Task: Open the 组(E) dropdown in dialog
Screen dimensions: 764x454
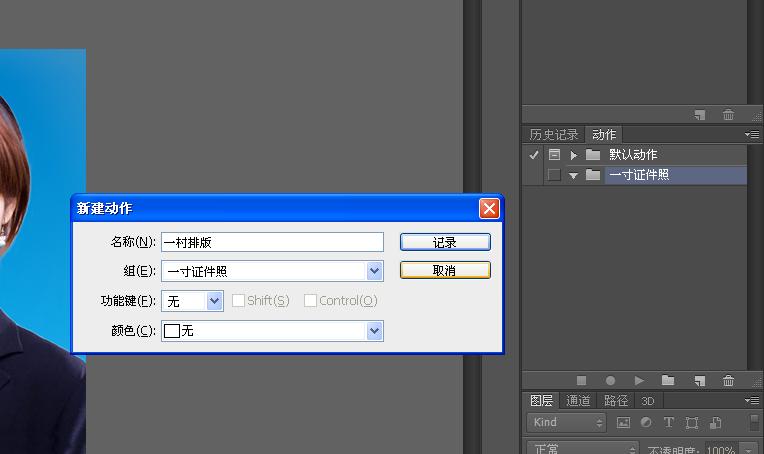Action: (374, 271)
